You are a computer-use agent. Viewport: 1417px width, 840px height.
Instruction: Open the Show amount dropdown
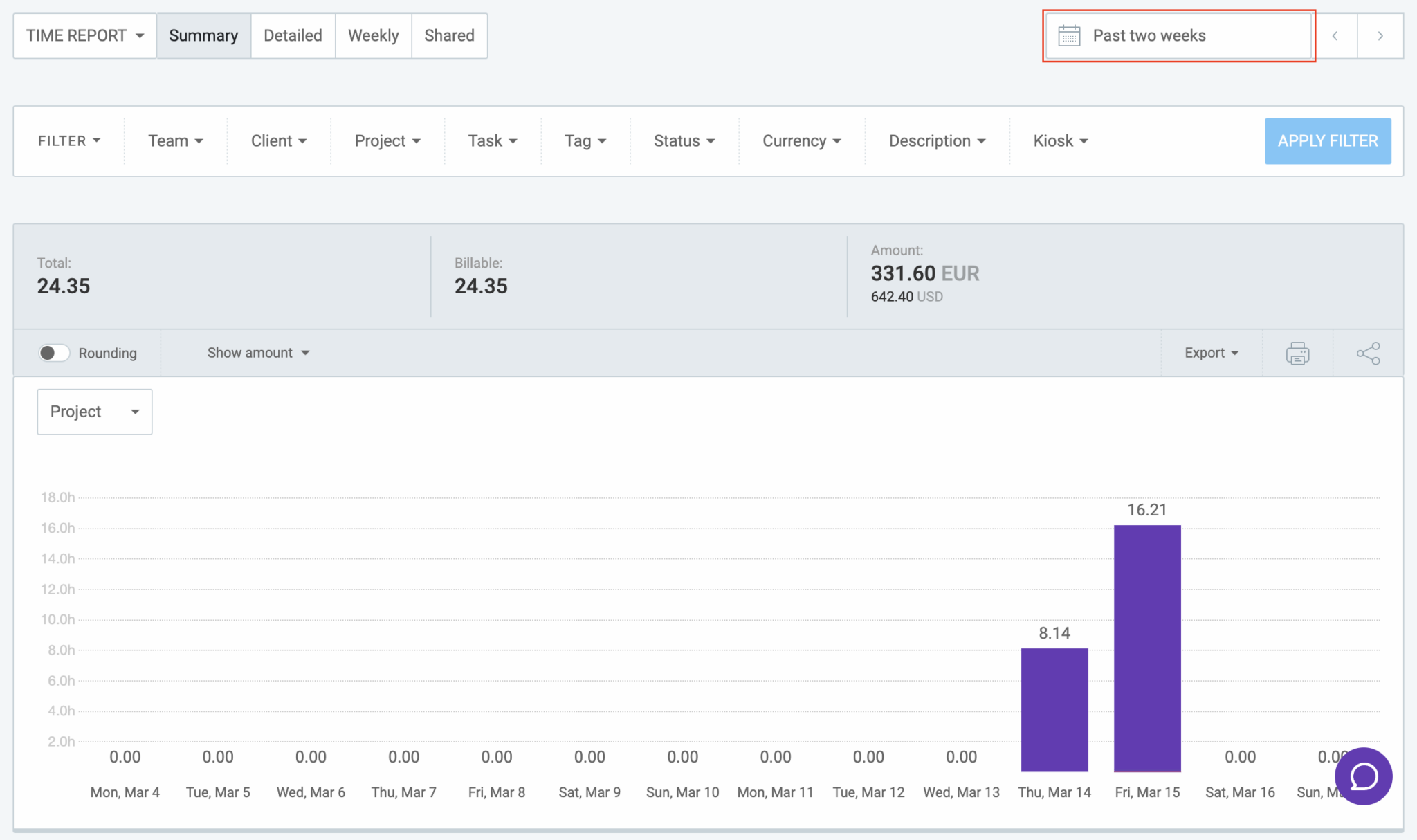(x=257, y=353)
